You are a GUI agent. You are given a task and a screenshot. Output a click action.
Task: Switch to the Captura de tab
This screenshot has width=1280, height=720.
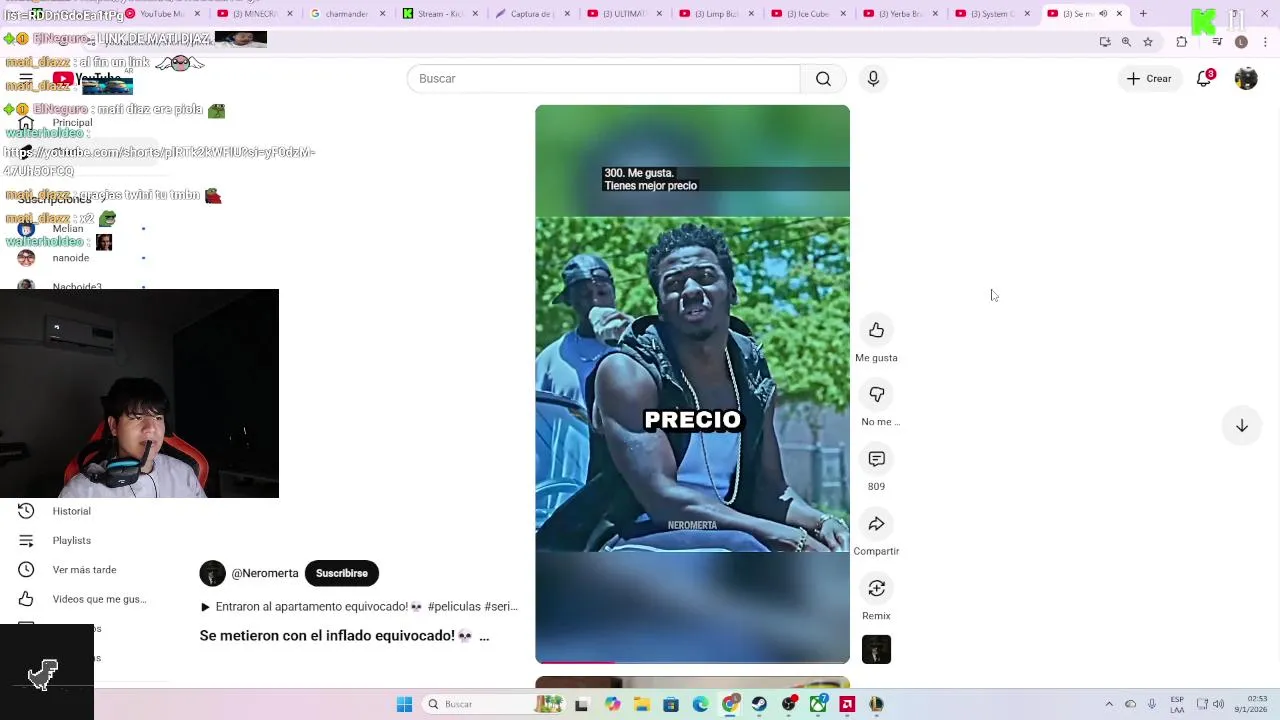(x=532, y=14)
